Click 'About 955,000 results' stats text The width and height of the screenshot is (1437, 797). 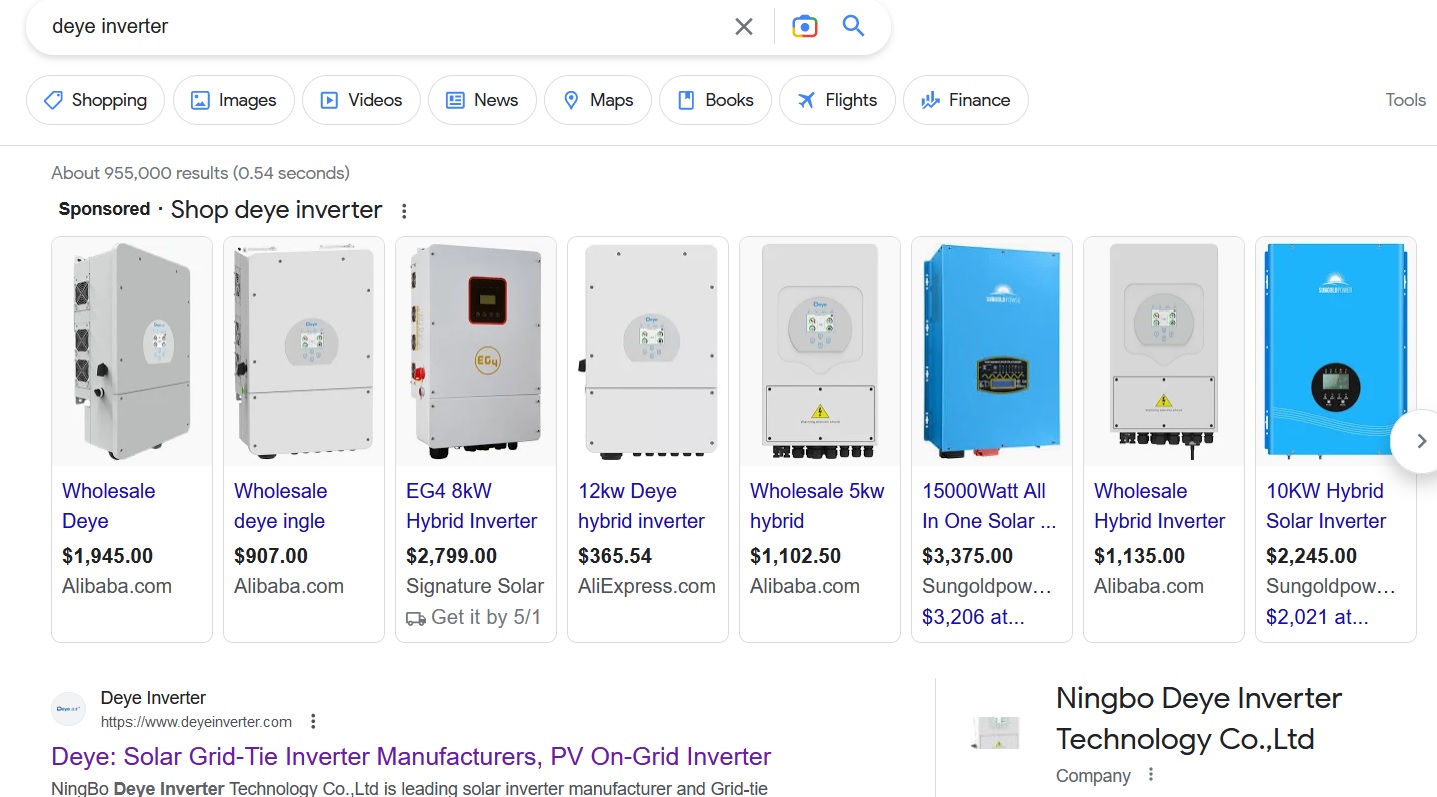coord(200,173)
